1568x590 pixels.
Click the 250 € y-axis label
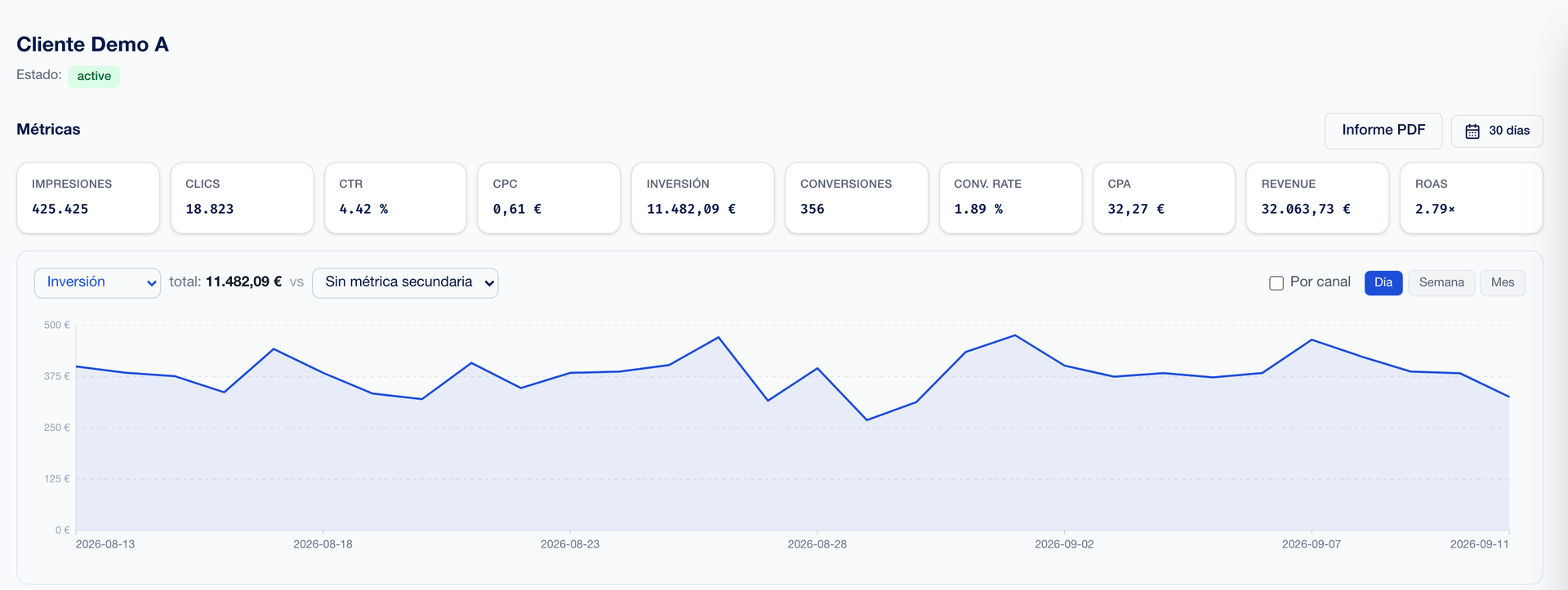[57, 428]
